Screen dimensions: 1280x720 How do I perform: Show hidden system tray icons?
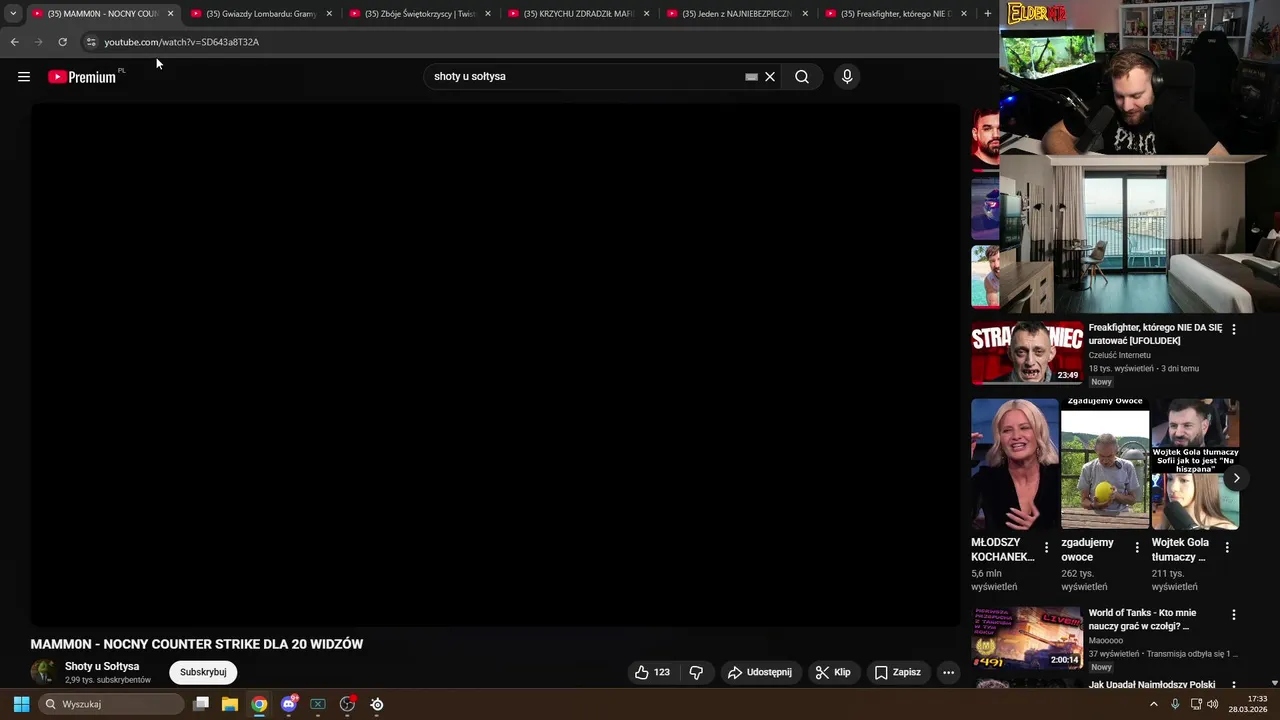pos(1154,704)
